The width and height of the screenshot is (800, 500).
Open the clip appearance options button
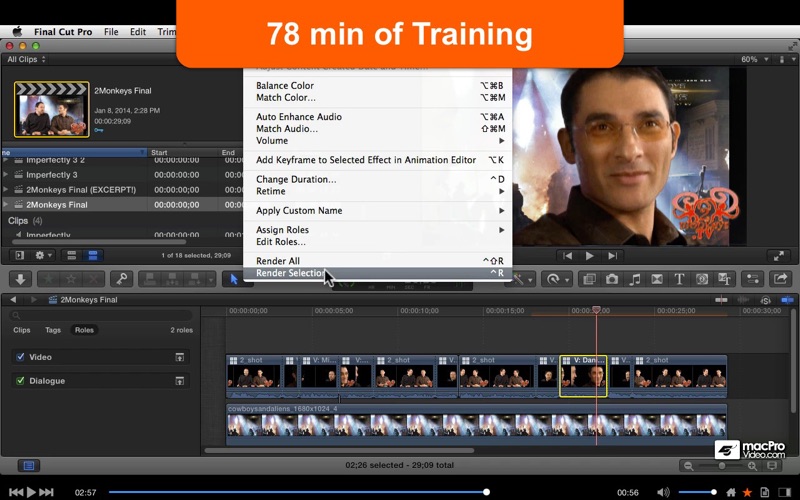pos(772,466)
